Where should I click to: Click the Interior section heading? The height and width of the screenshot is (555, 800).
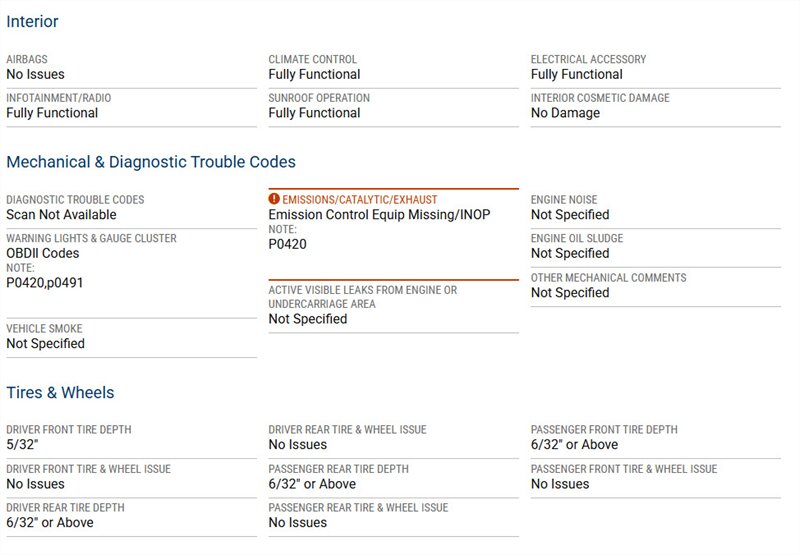(x=32, y=21)
